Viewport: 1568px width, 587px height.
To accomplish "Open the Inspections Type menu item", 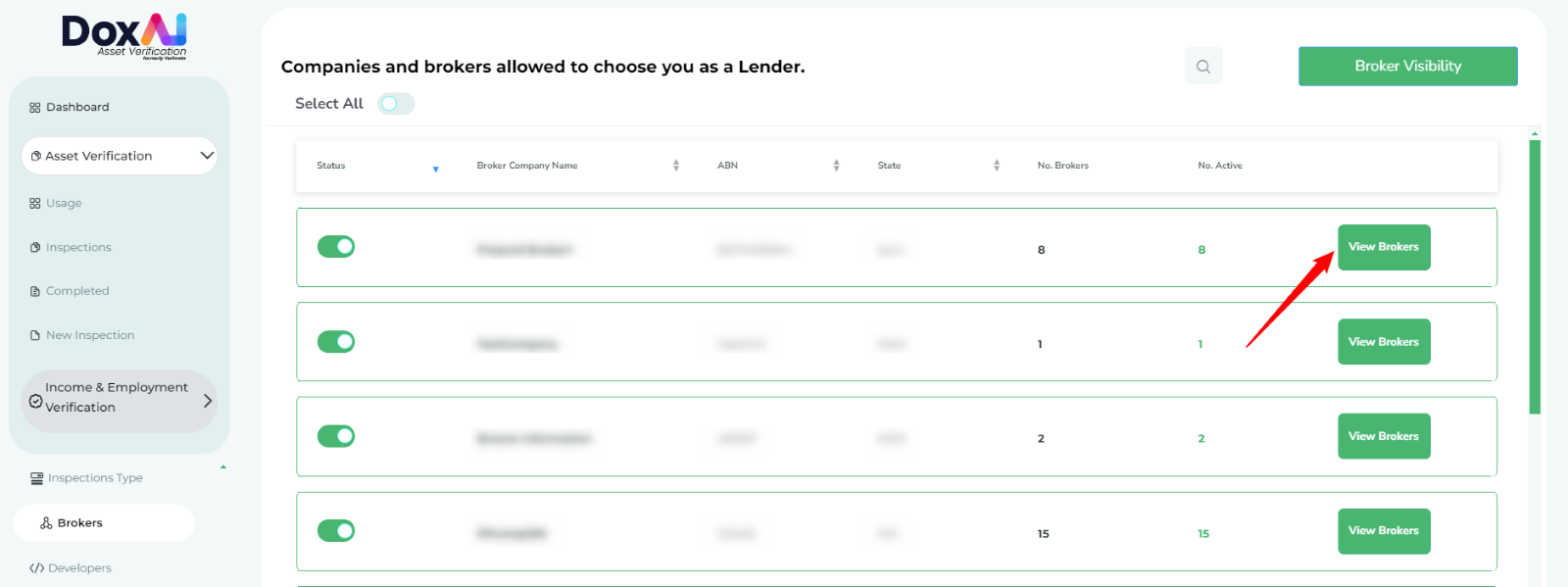I will [95, 478].
